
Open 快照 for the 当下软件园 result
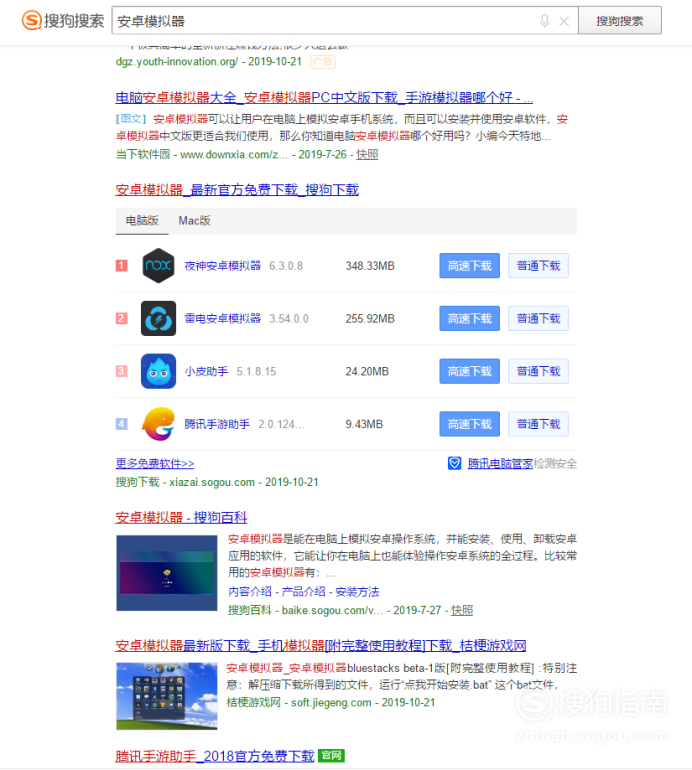pyautogui.click(x=367, y=154)
